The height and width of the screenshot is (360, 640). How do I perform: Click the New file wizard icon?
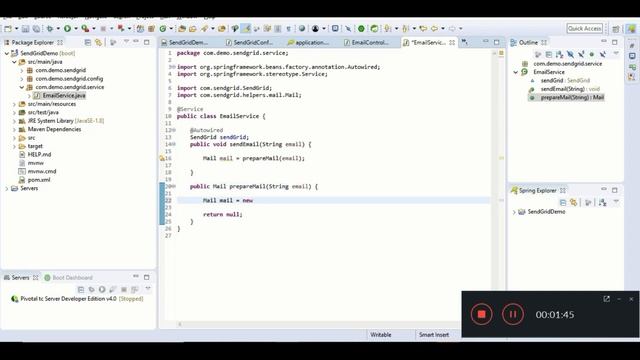(8, 29)
